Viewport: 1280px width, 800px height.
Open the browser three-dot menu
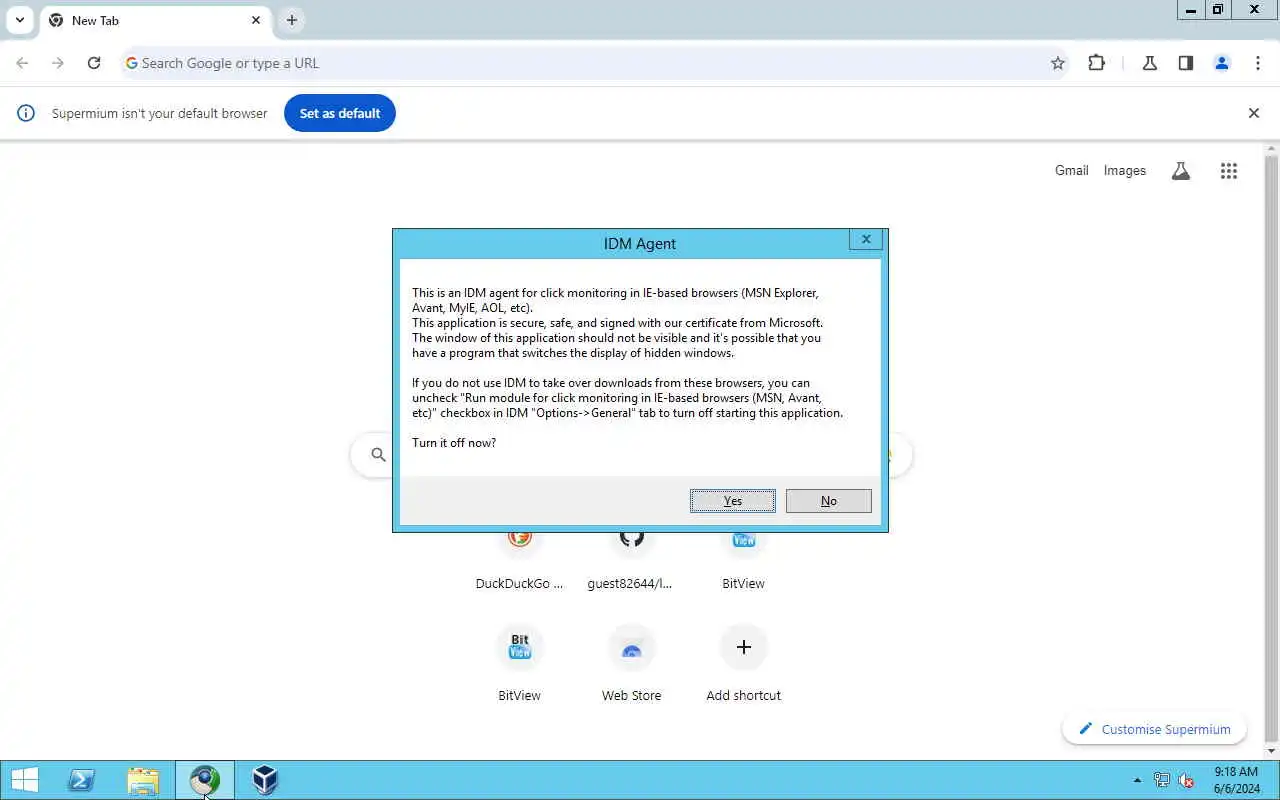pos(1258,63)
